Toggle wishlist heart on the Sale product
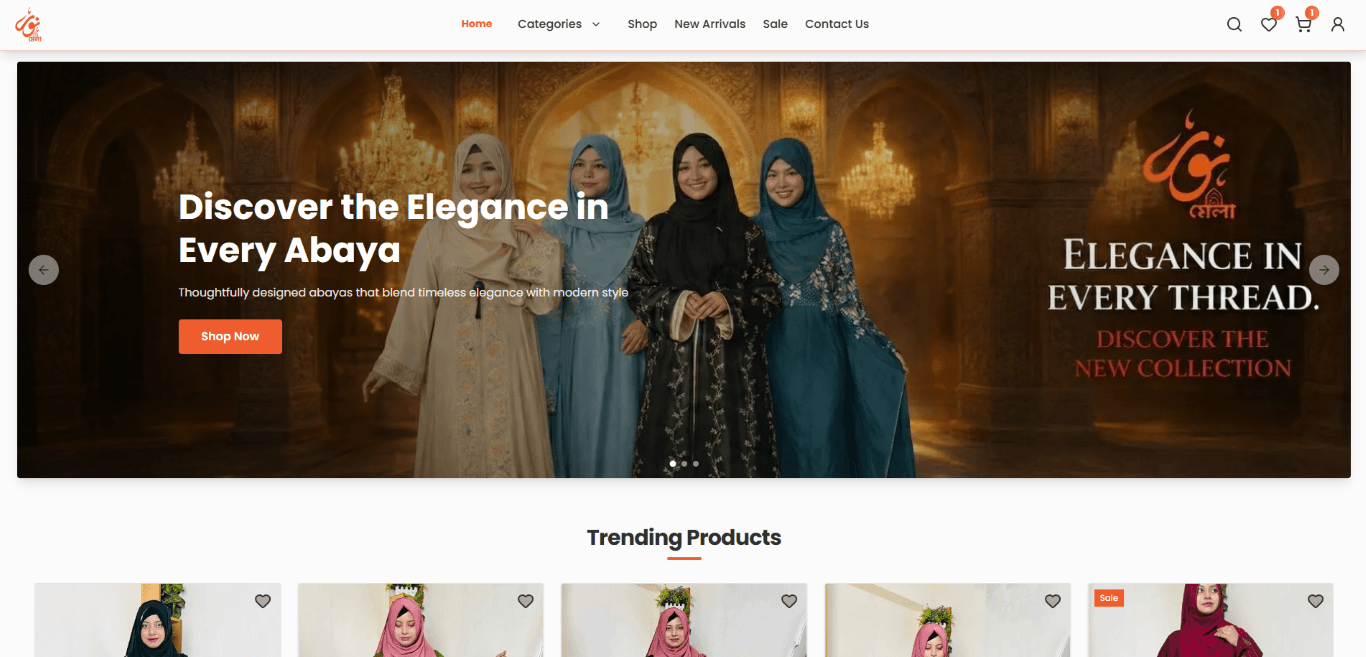Screen dimensions: 1366x657 click(x=1316, y=601)
